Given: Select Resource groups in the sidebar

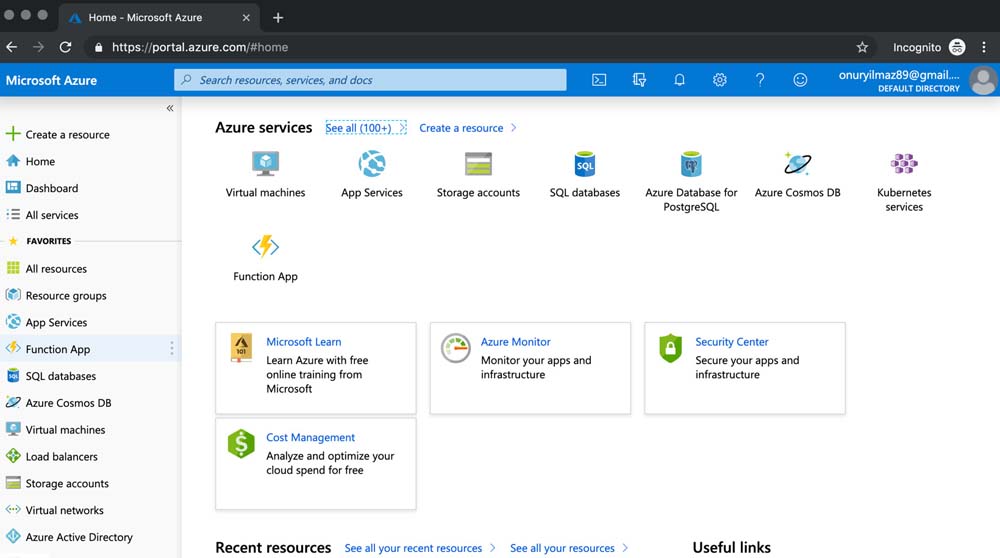Looking at the screenshot, I should (x=66, y=296).
